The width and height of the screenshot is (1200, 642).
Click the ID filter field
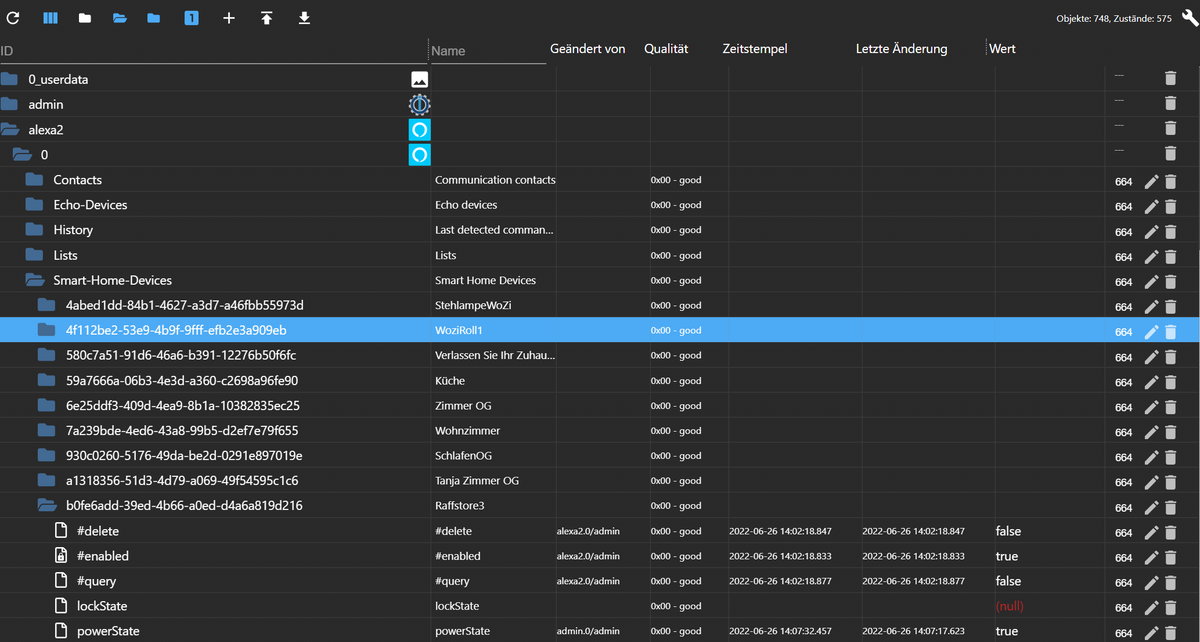point(200,50)
